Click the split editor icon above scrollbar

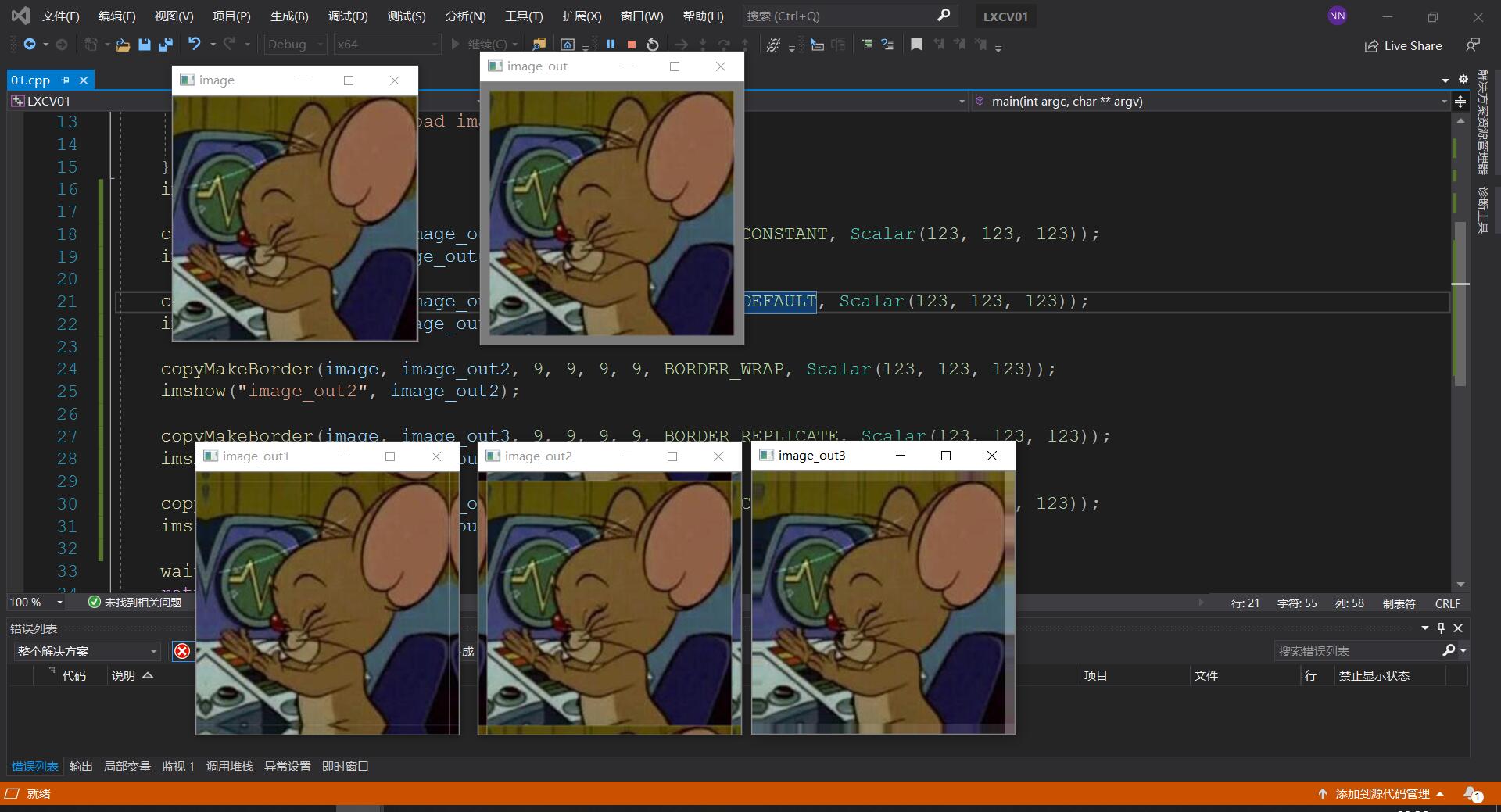tap(1460, 102)
